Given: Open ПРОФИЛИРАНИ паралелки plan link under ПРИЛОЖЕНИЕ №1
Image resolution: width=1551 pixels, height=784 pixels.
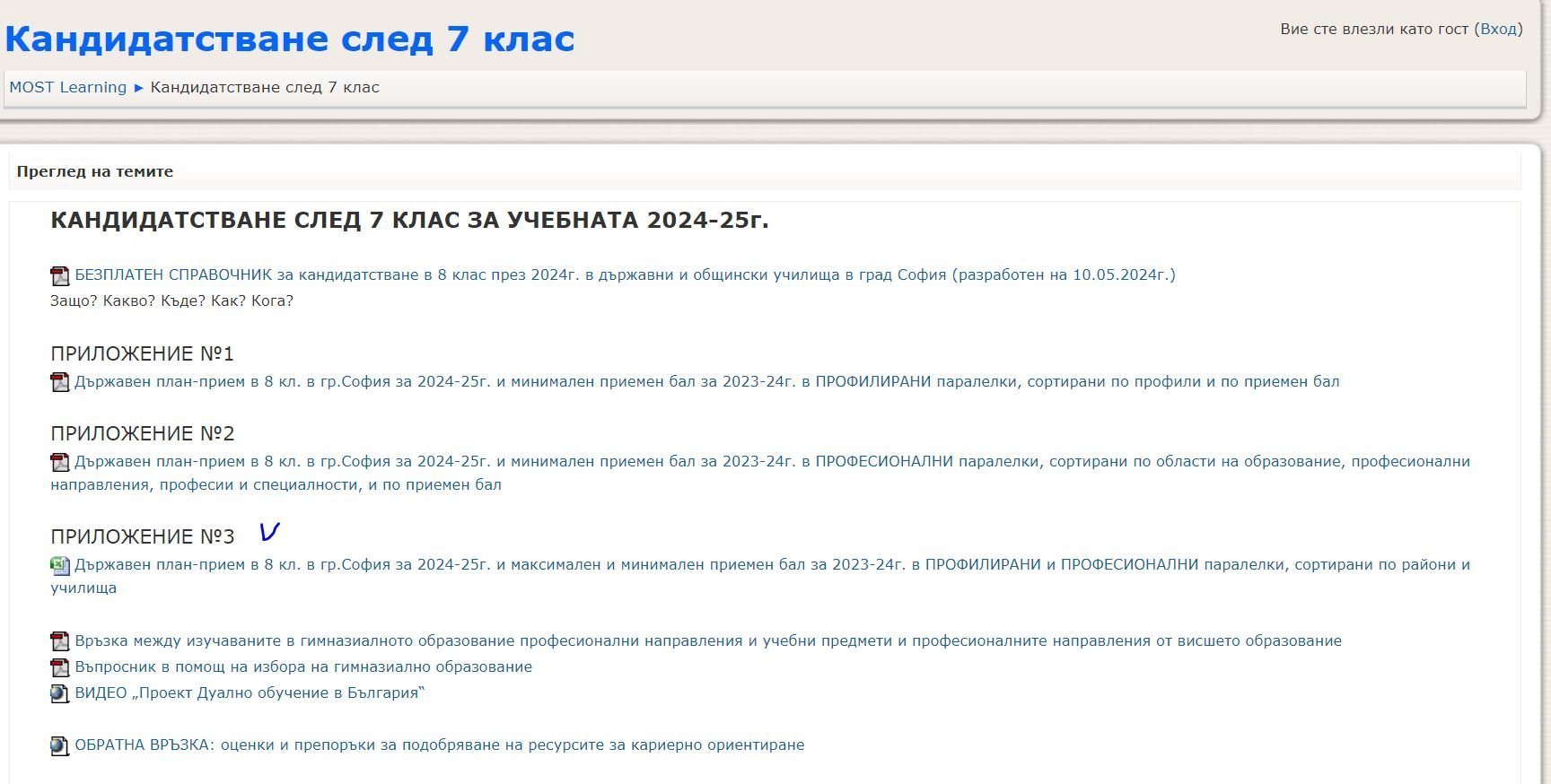Looking at the screenshot, I should click(x=706, y=381).
